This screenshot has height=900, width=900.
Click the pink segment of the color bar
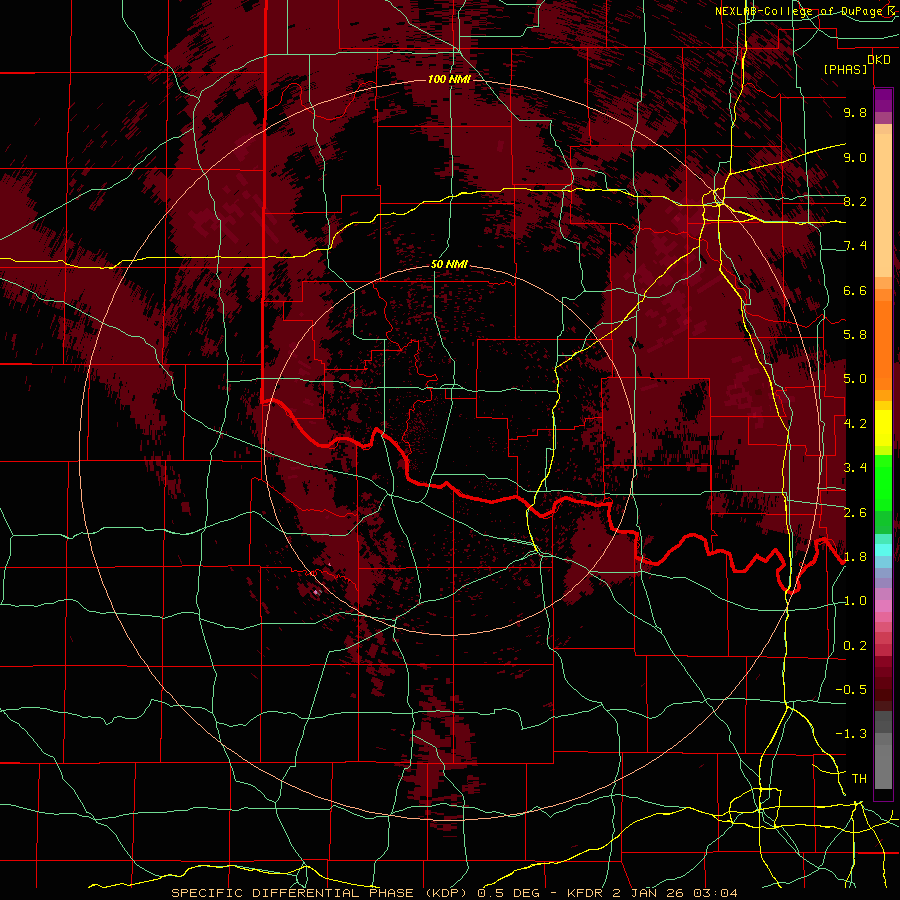click(x=883, y=606)
